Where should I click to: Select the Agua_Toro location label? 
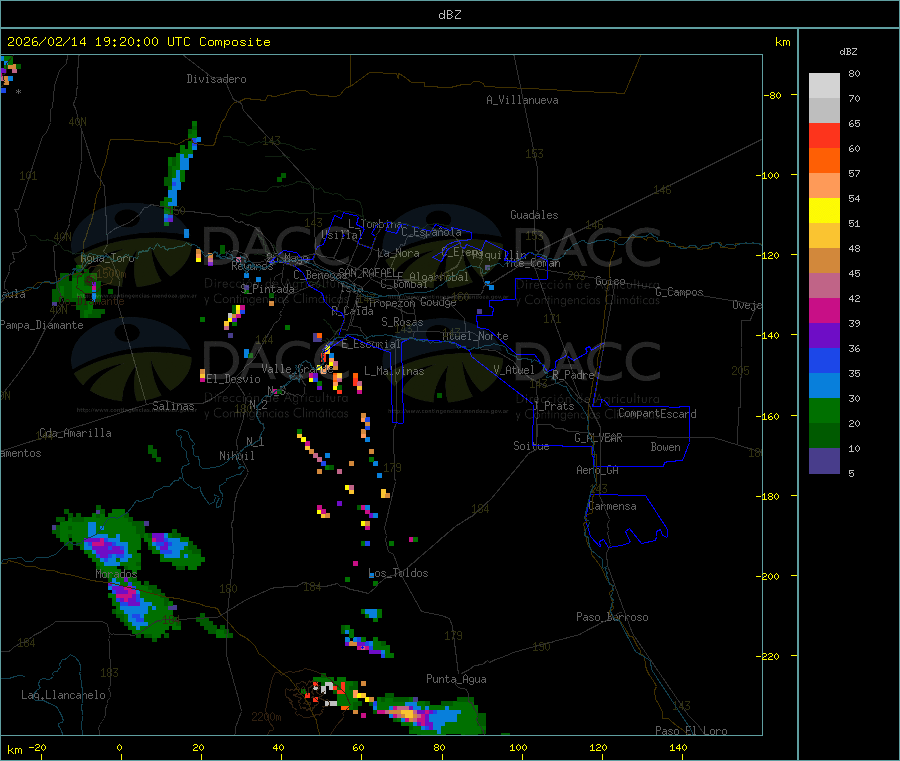coord(107,258)
